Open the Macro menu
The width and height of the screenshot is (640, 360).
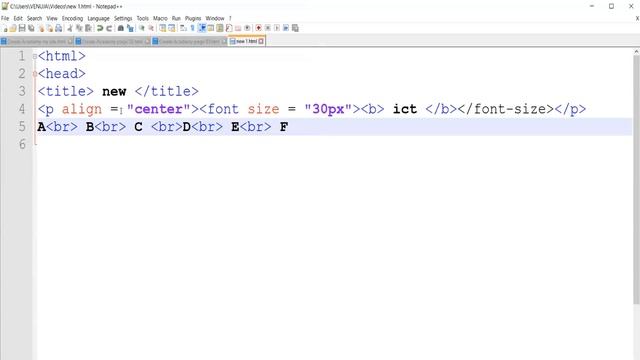click(160, 18)
